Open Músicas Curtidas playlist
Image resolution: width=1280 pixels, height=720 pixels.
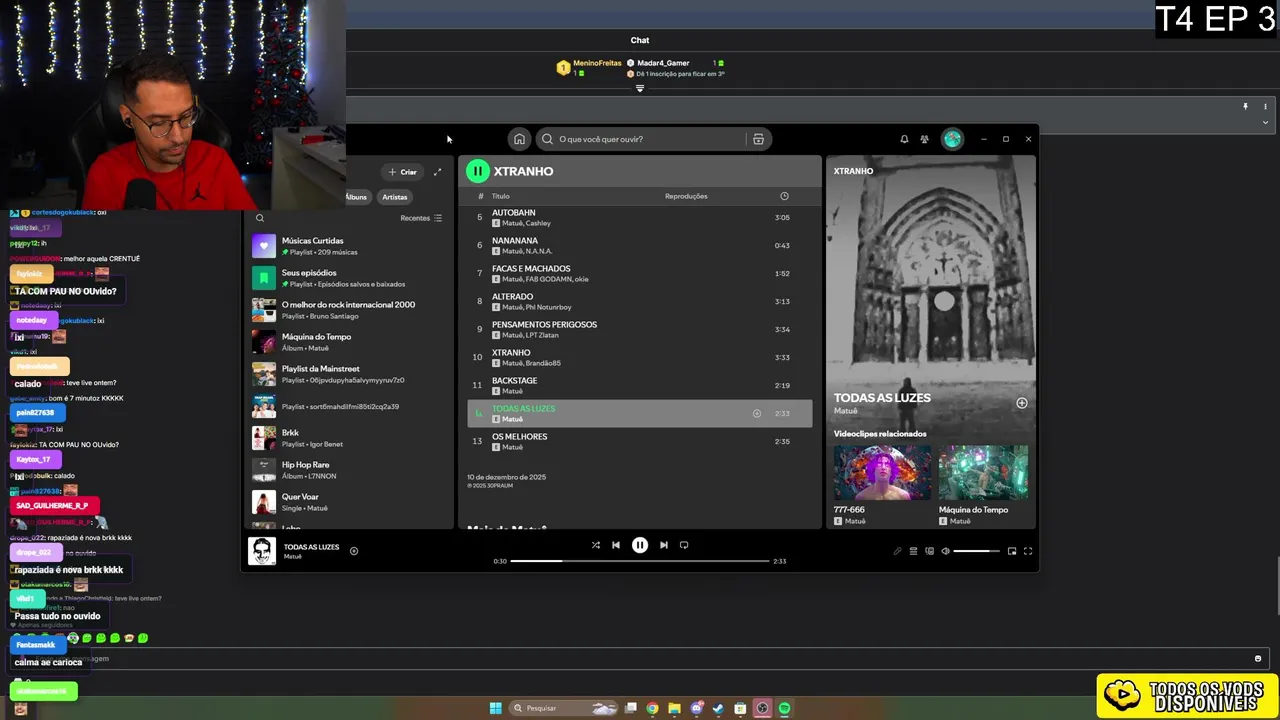pyautogui.click(x=347, y=246)
